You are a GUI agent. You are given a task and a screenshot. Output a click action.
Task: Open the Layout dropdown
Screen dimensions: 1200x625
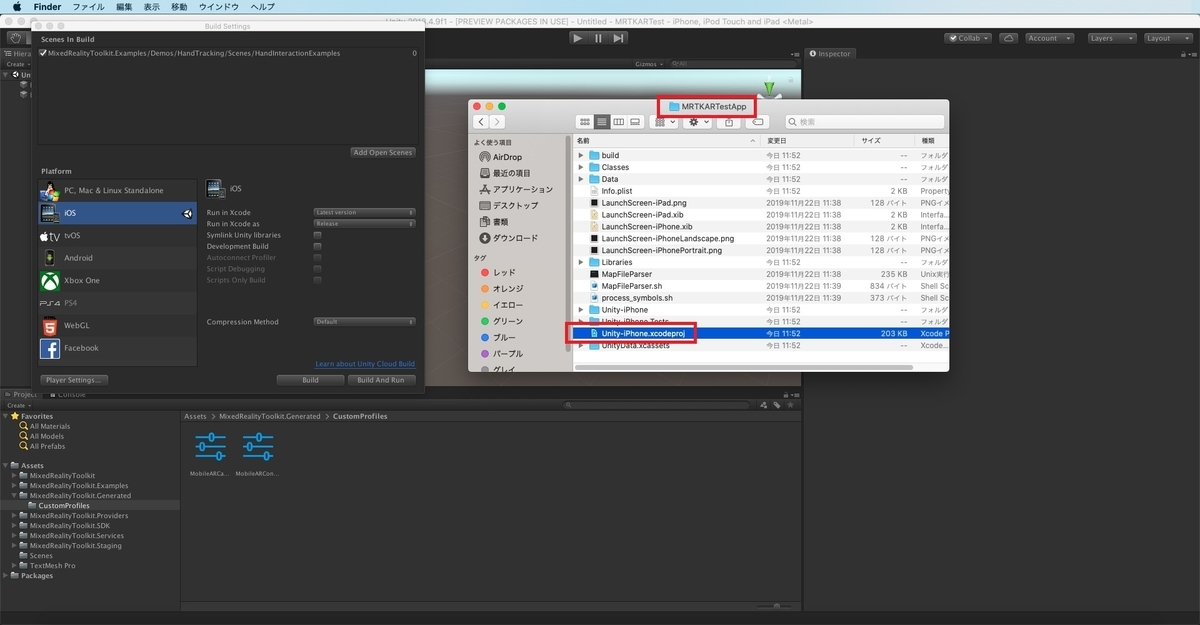tap(1166, 38)
